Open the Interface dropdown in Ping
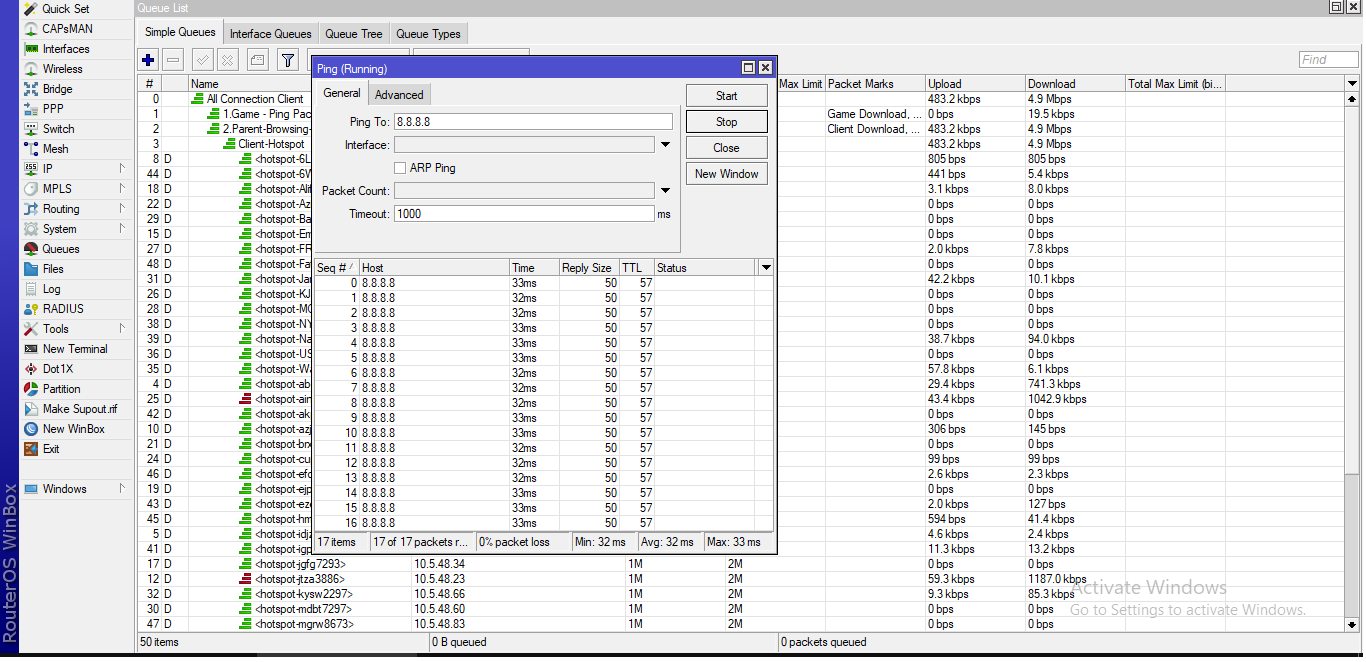 point(665,145)
